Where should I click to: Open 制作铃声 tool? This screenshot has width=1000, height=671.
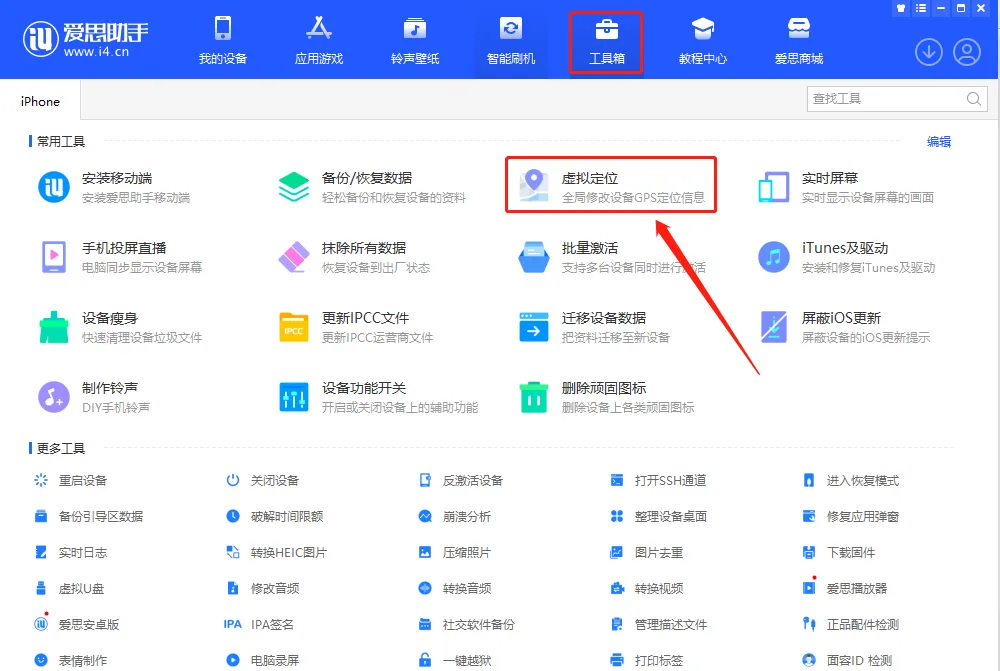94,397
